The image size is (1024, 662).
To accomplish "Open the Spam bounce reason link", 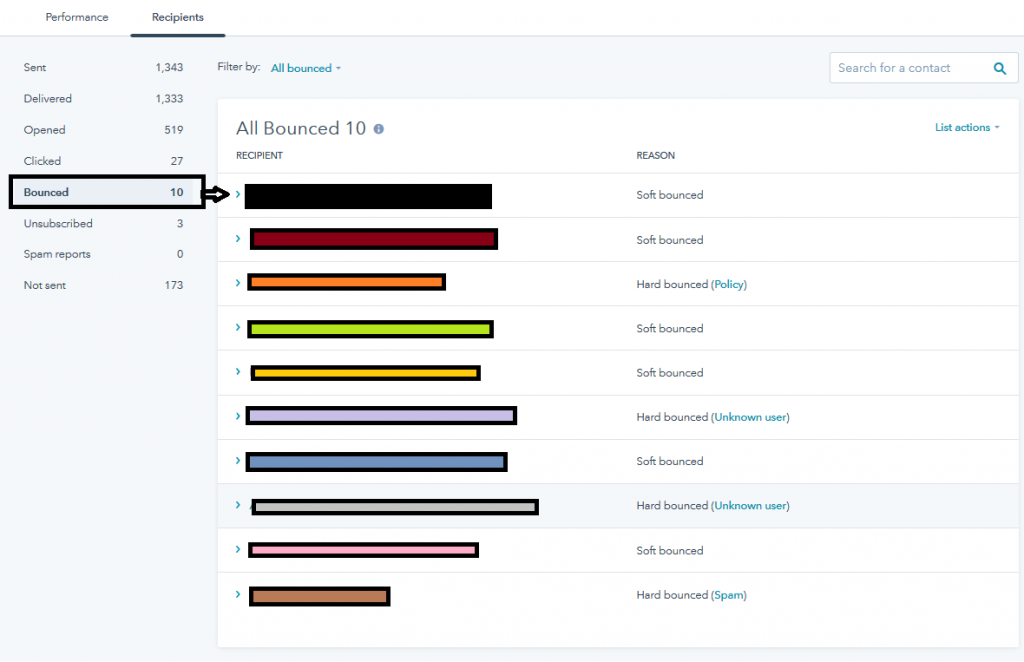I will pos(728,595).
